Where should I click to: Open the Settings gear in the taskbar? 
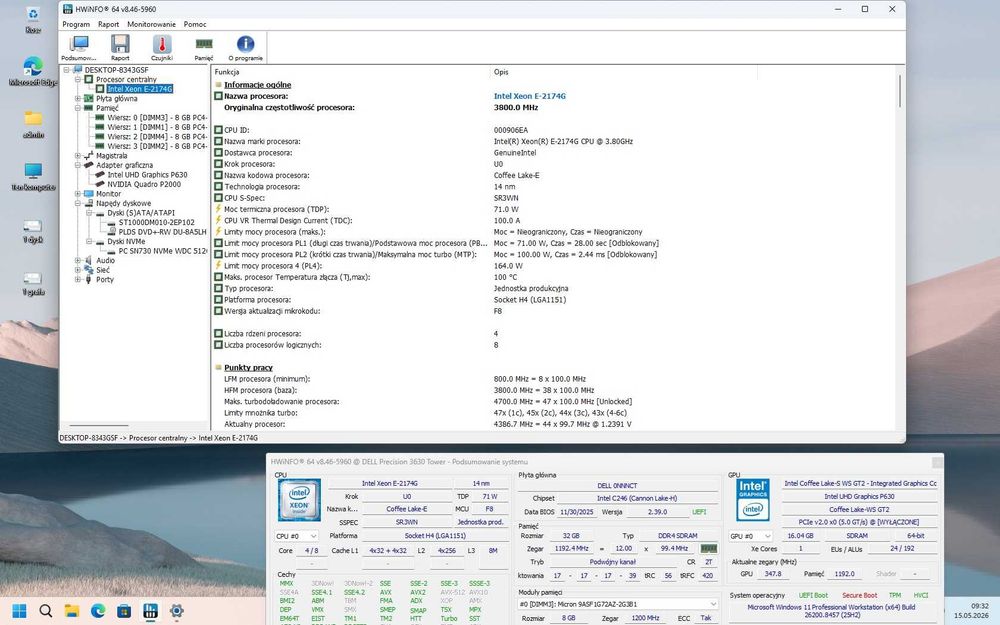point(177,611)
